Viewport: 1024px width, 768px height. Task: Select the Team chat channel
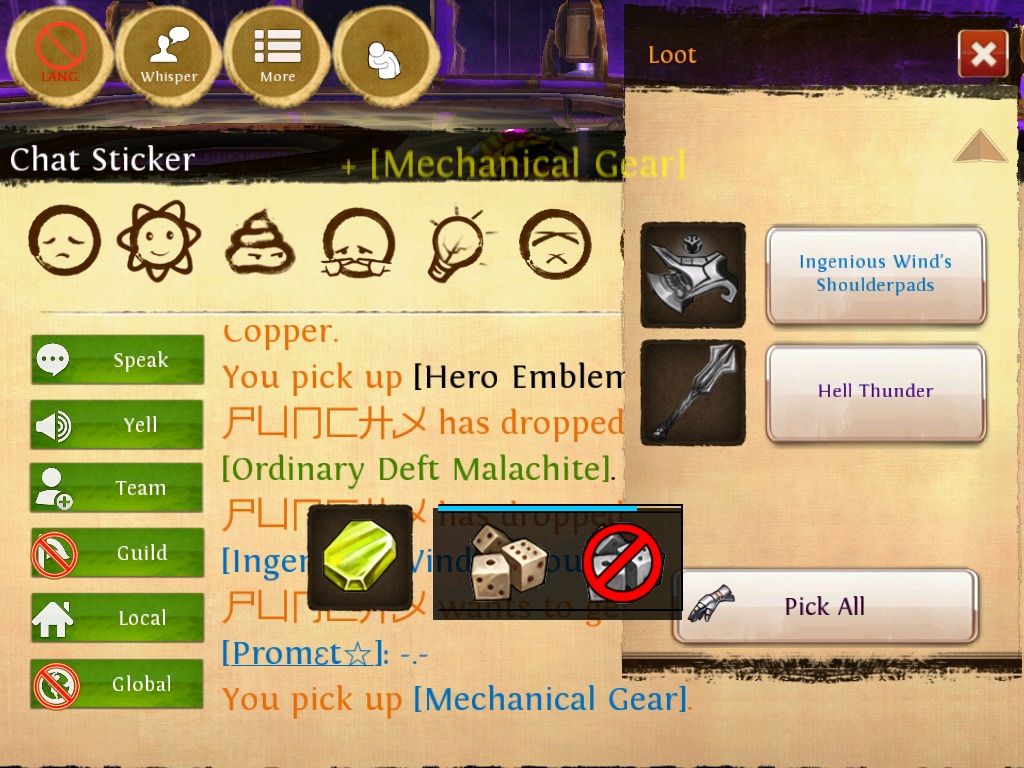click(x=117, y=488)
